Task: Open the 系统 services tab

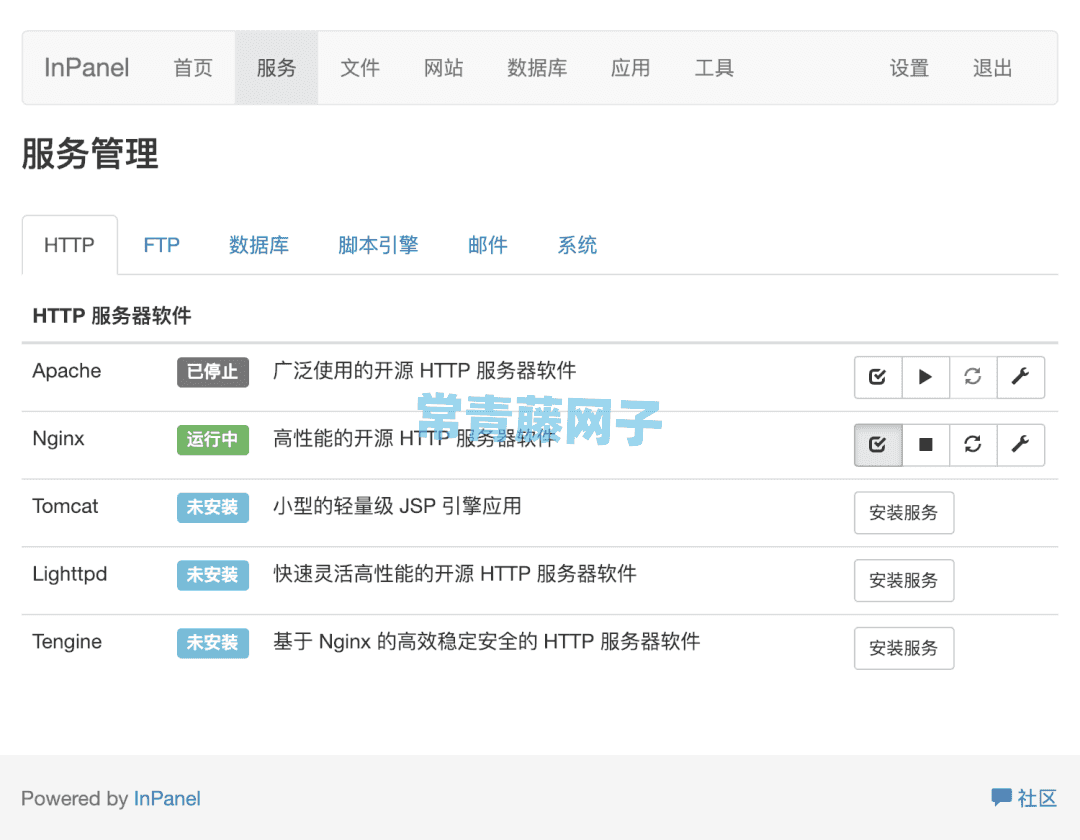Action: pos(577,244)
